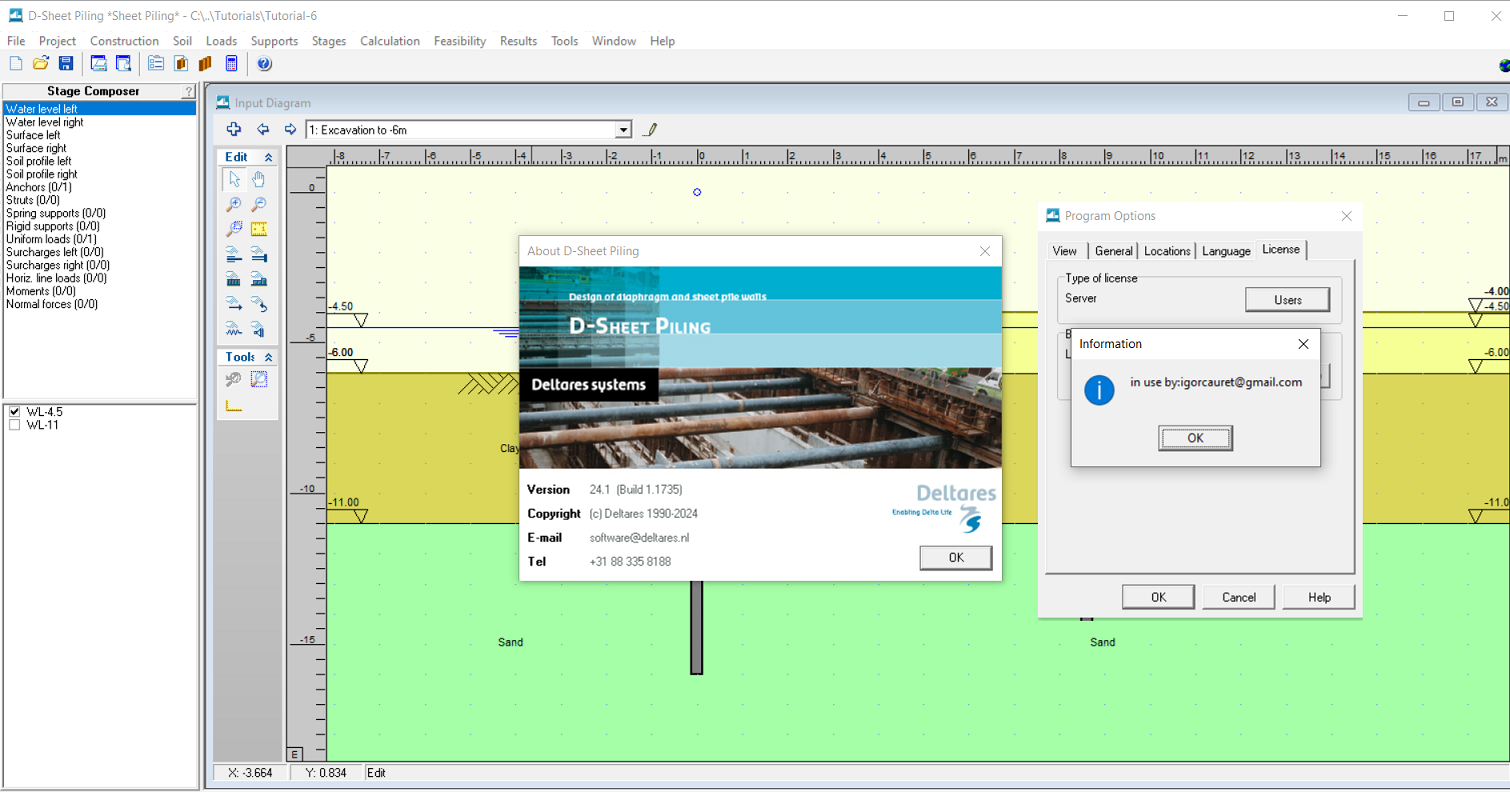This screenshot has height=792, width=1510.
Task: Go to the next stage with the right arrow
Action: 290,129
